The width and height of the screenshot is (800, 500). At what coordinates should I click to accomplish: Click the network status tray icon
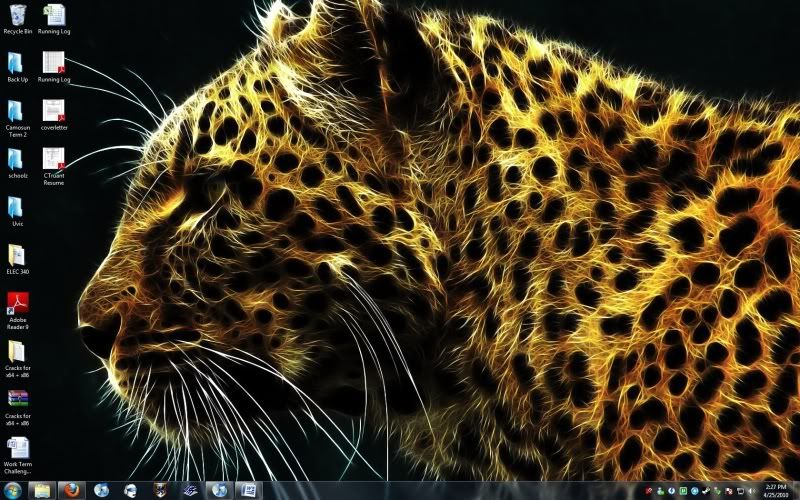pyautogui.click(x=740, y=491)
